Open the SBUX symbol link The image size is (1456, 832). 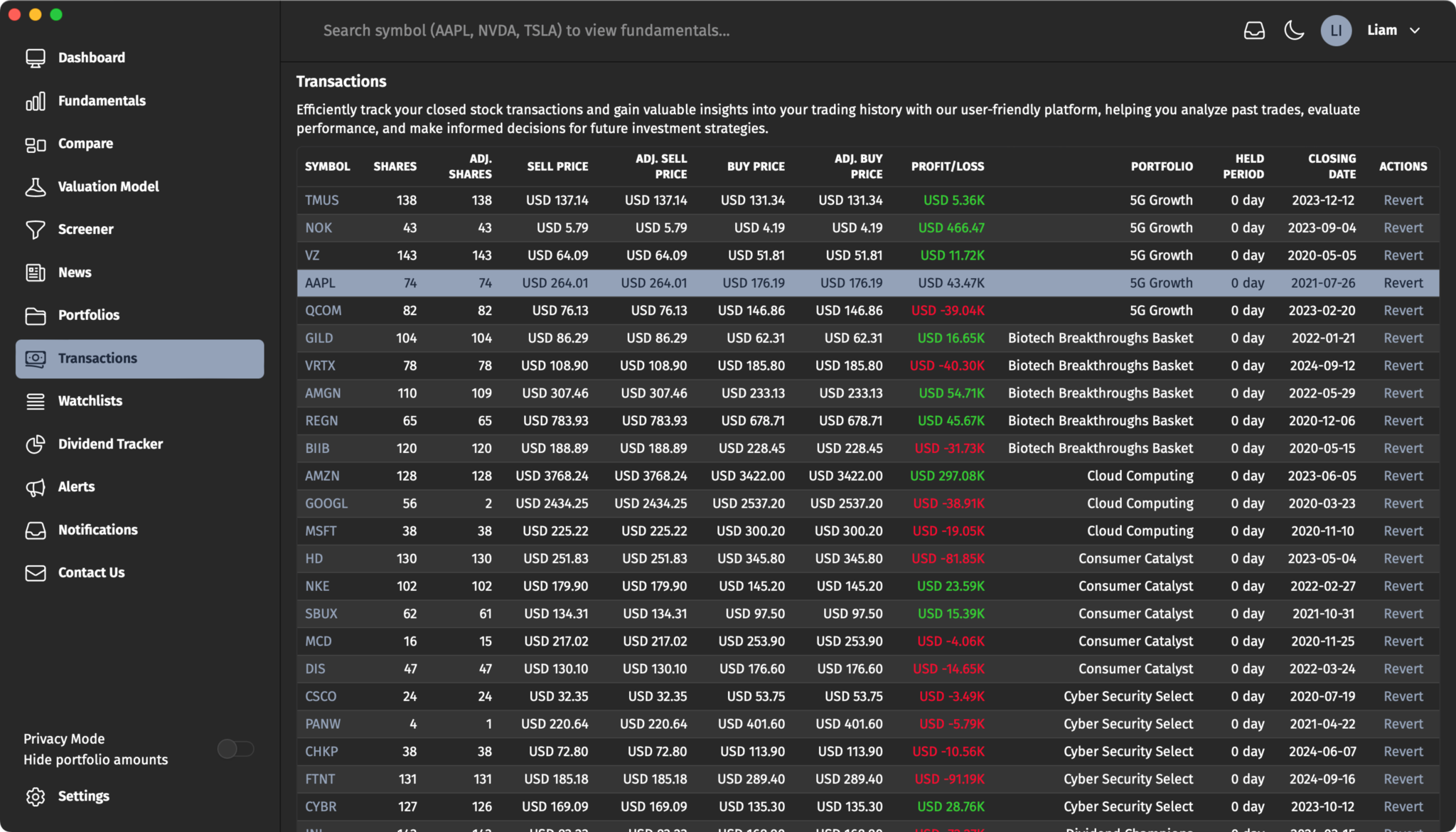[321, 614]
